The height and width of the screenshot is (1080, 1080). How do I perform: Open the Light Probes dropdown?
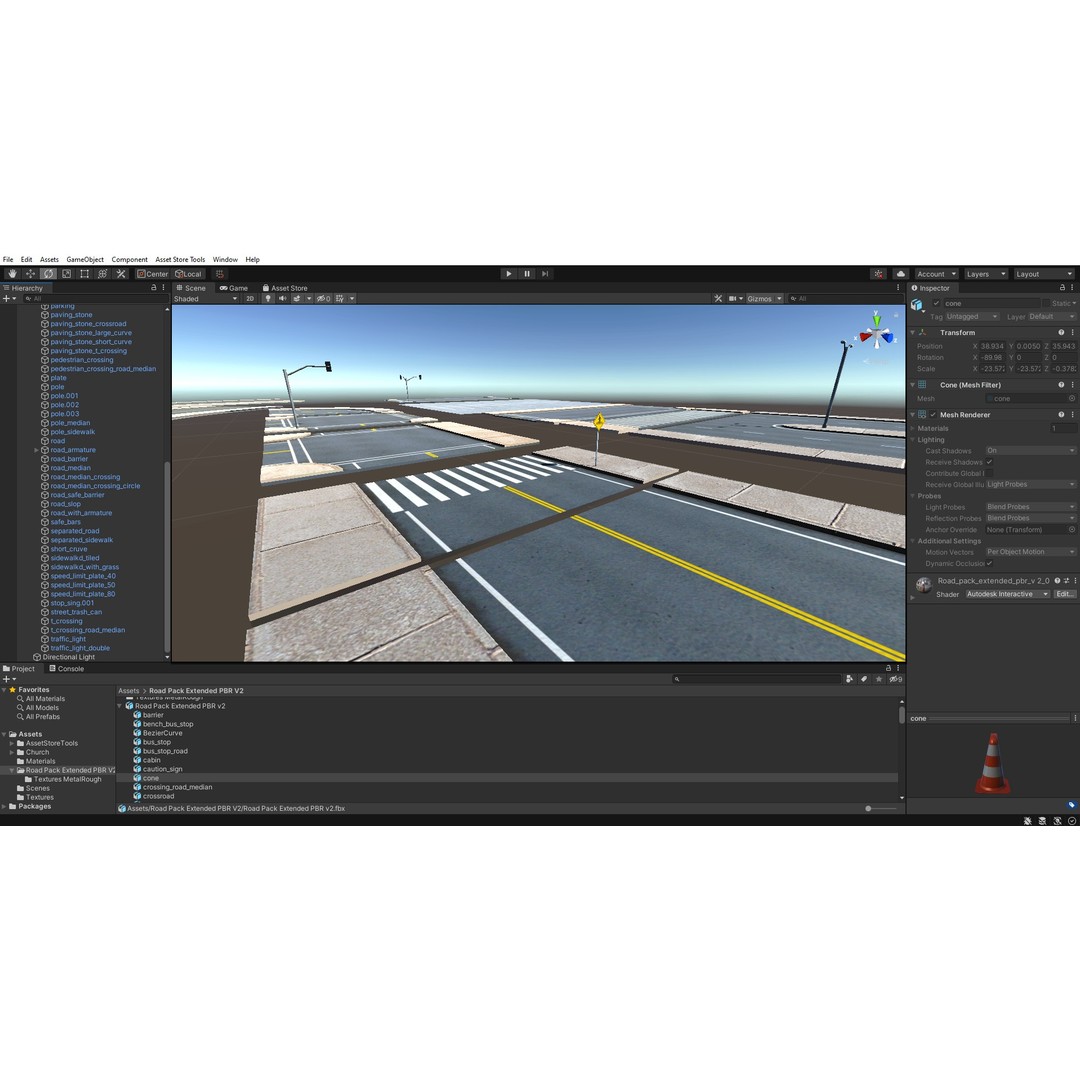[1030, 507]
